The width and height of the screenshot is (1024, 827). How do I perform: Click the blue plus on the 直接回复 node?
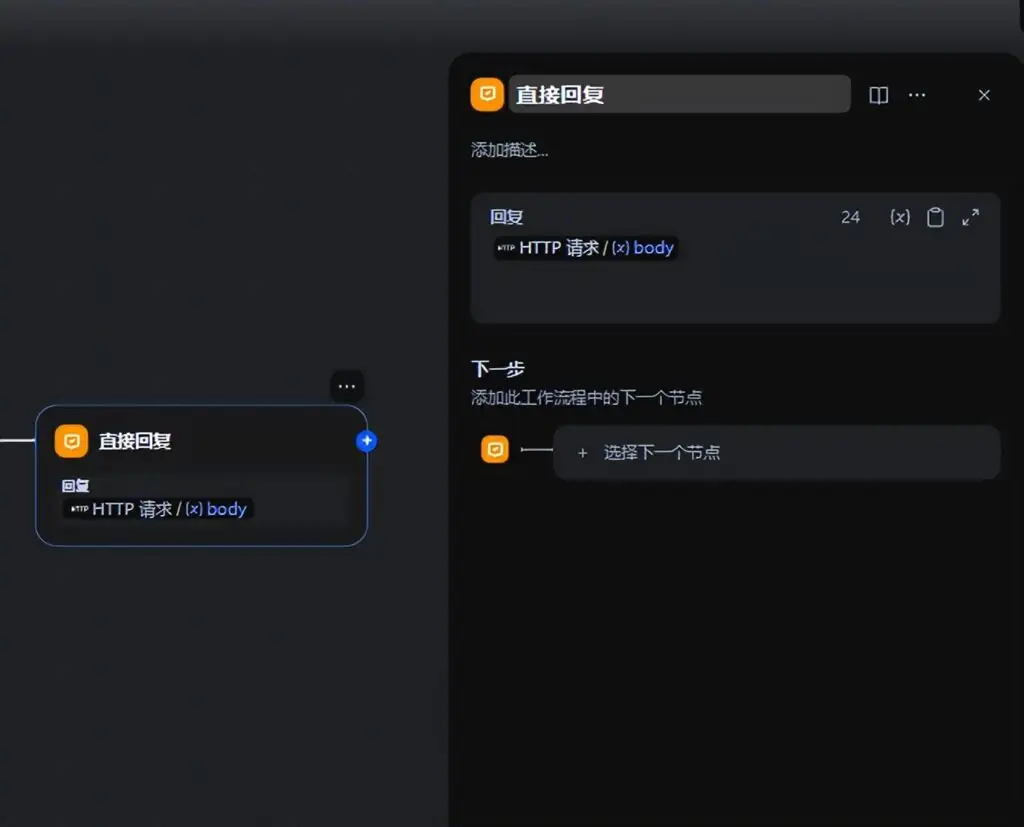[x=367, y=440]
